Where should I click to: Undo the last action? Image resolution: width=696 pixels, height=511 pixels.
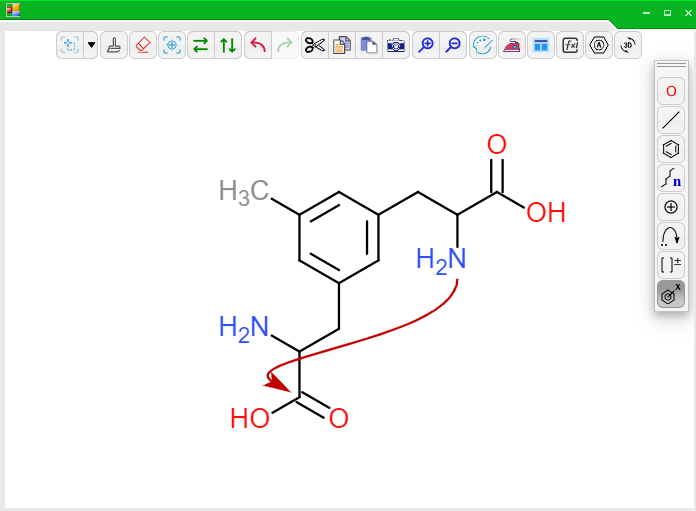[x=258, y=45]
